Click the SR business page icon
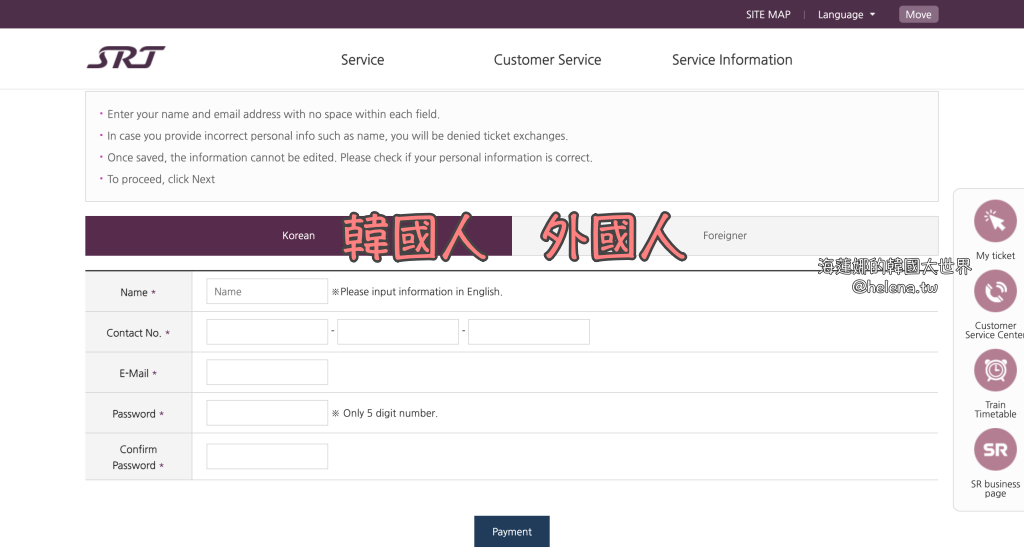Viewport: 1024px width, 552px height. (x=995, y=450)
